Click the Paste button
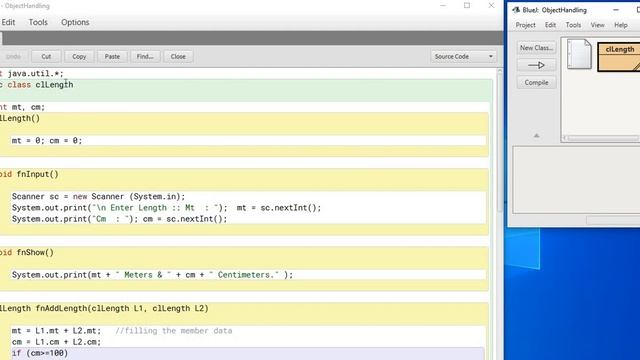Viewport: 640px width, 360px height. pos(112,57)
